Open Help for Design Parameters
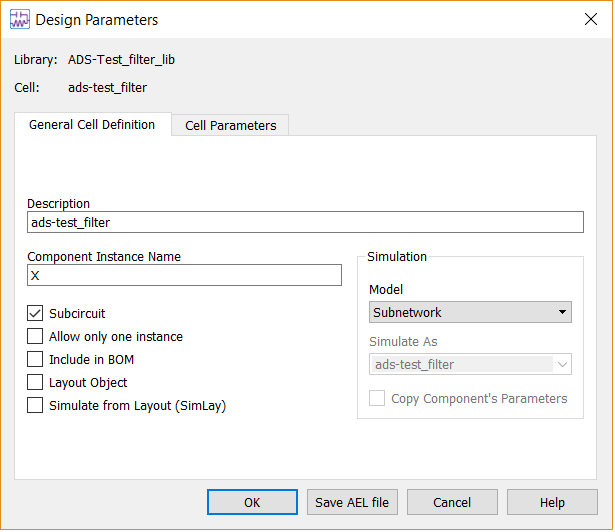Image resolution: width=615 pixels, height=532 pixels. [x=552, y=502]
